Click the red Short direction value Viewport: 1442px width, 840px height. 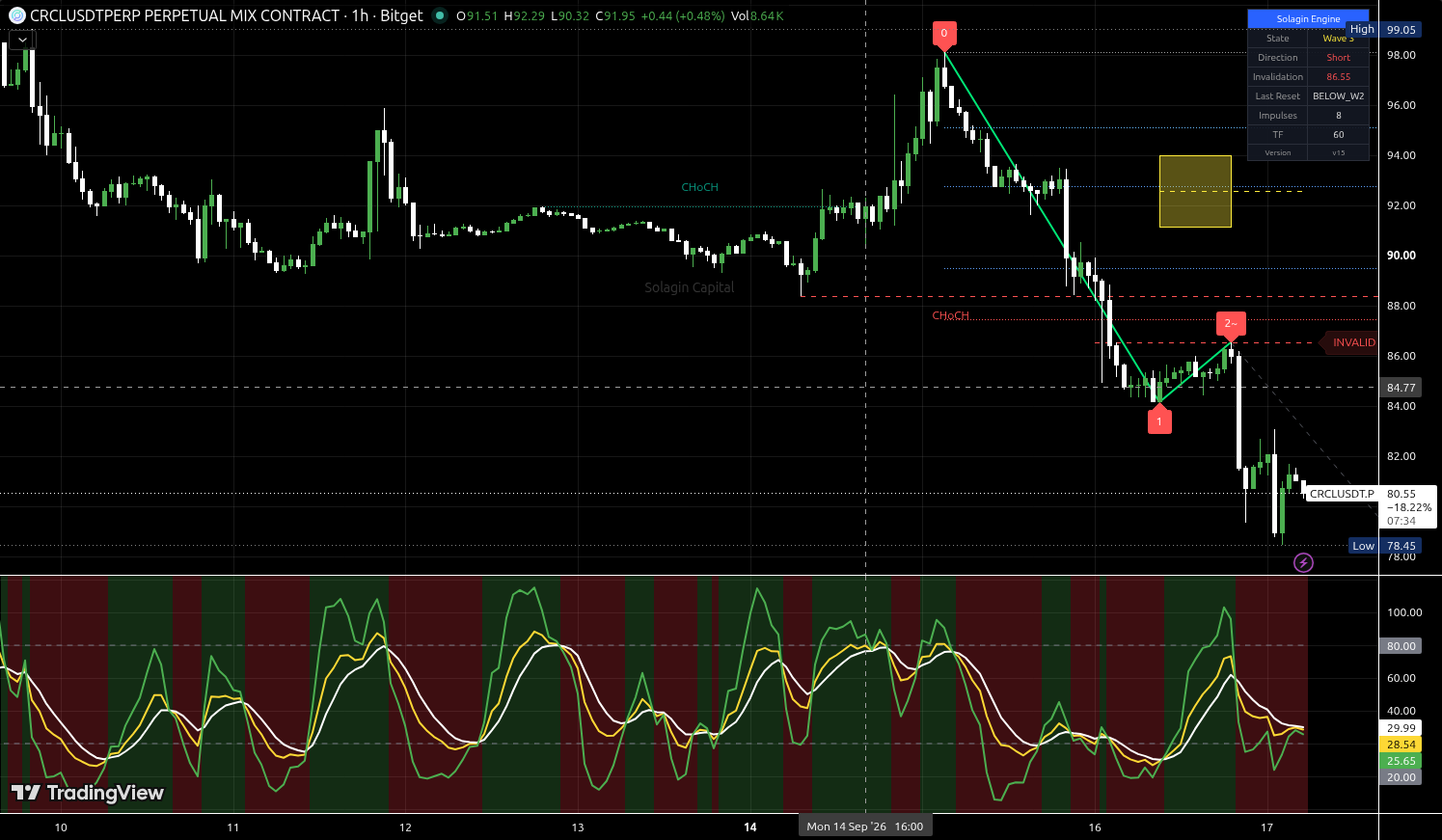1338,58
